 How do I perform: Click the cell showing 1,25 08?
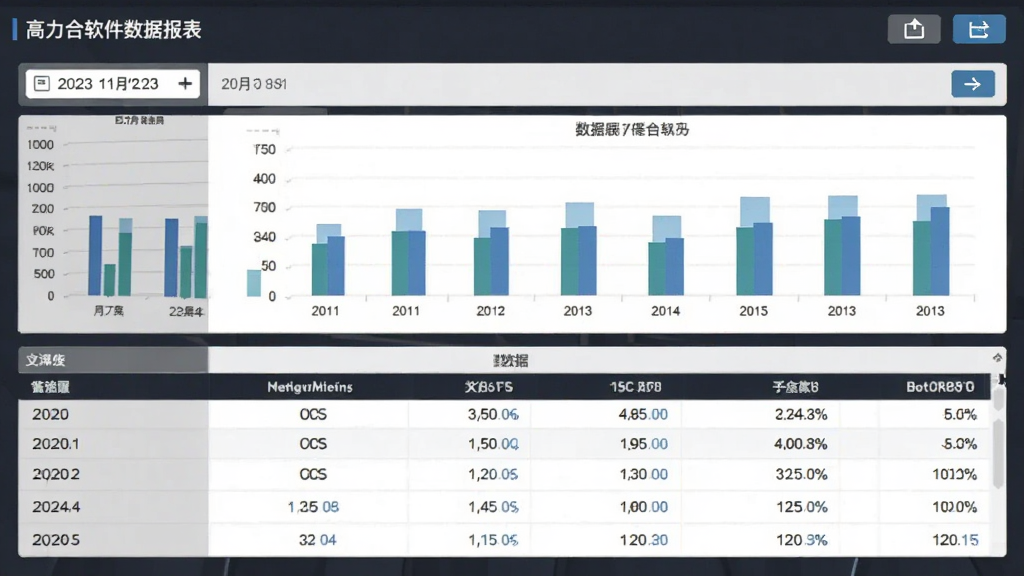point(313,507)
